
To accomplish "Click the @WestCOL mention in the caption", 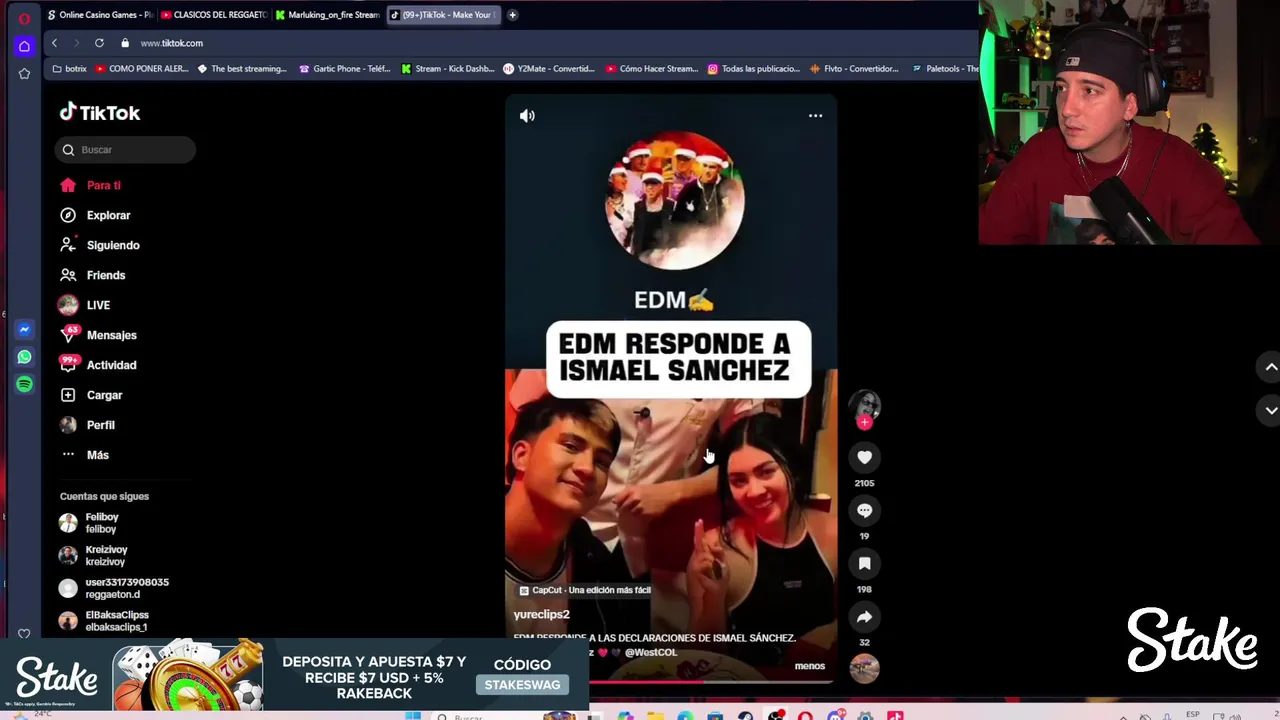I will click(x=651, y=652).
